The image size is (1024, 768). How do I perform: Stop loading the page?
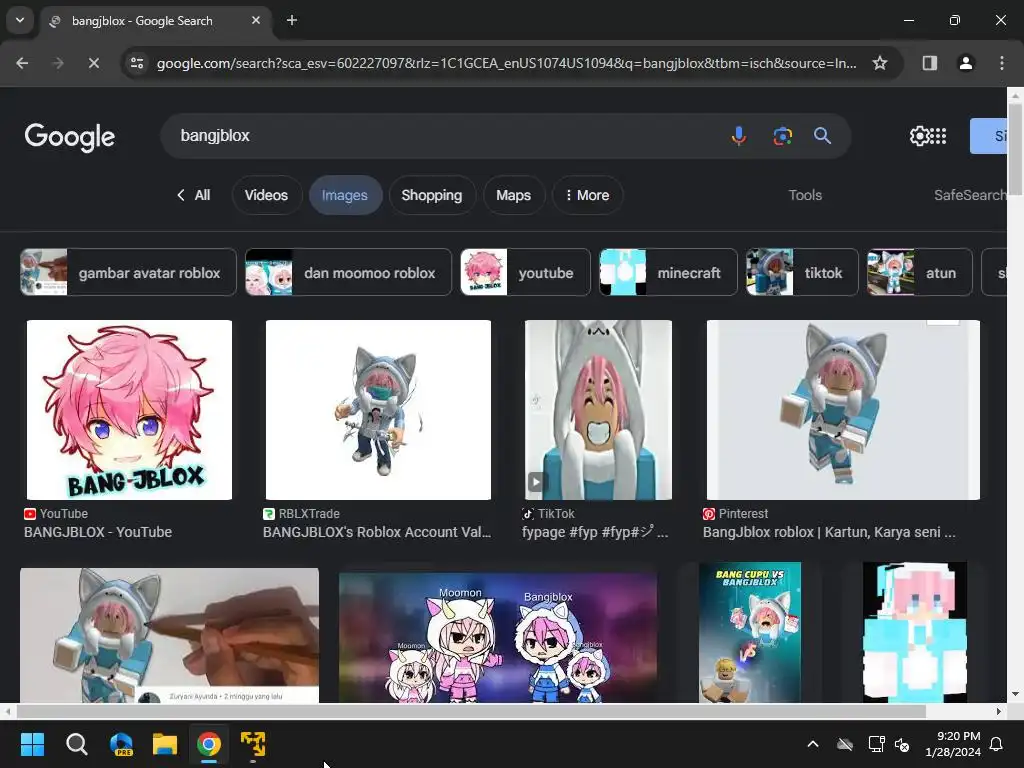coord(93,63)
